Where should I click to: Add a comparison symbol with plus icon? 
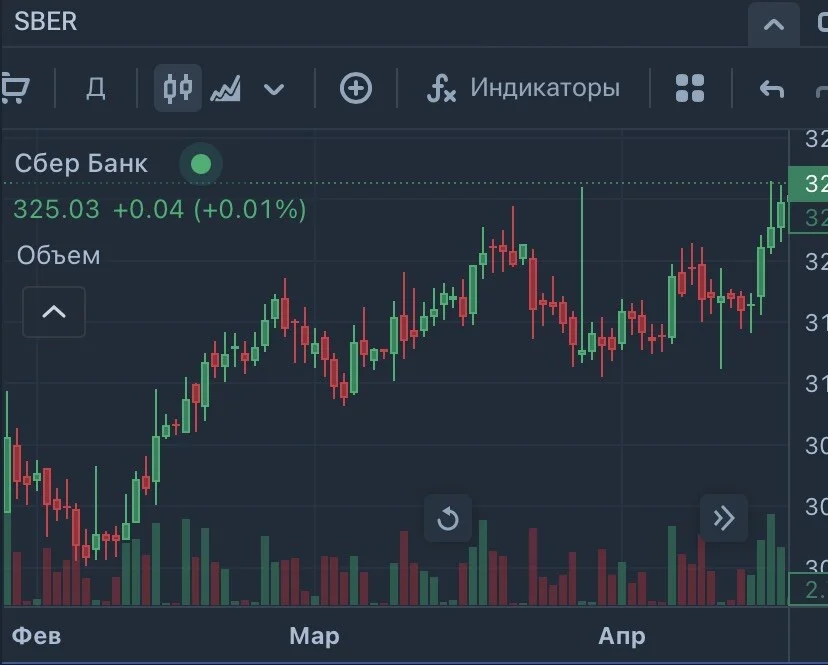coord(355,88)
